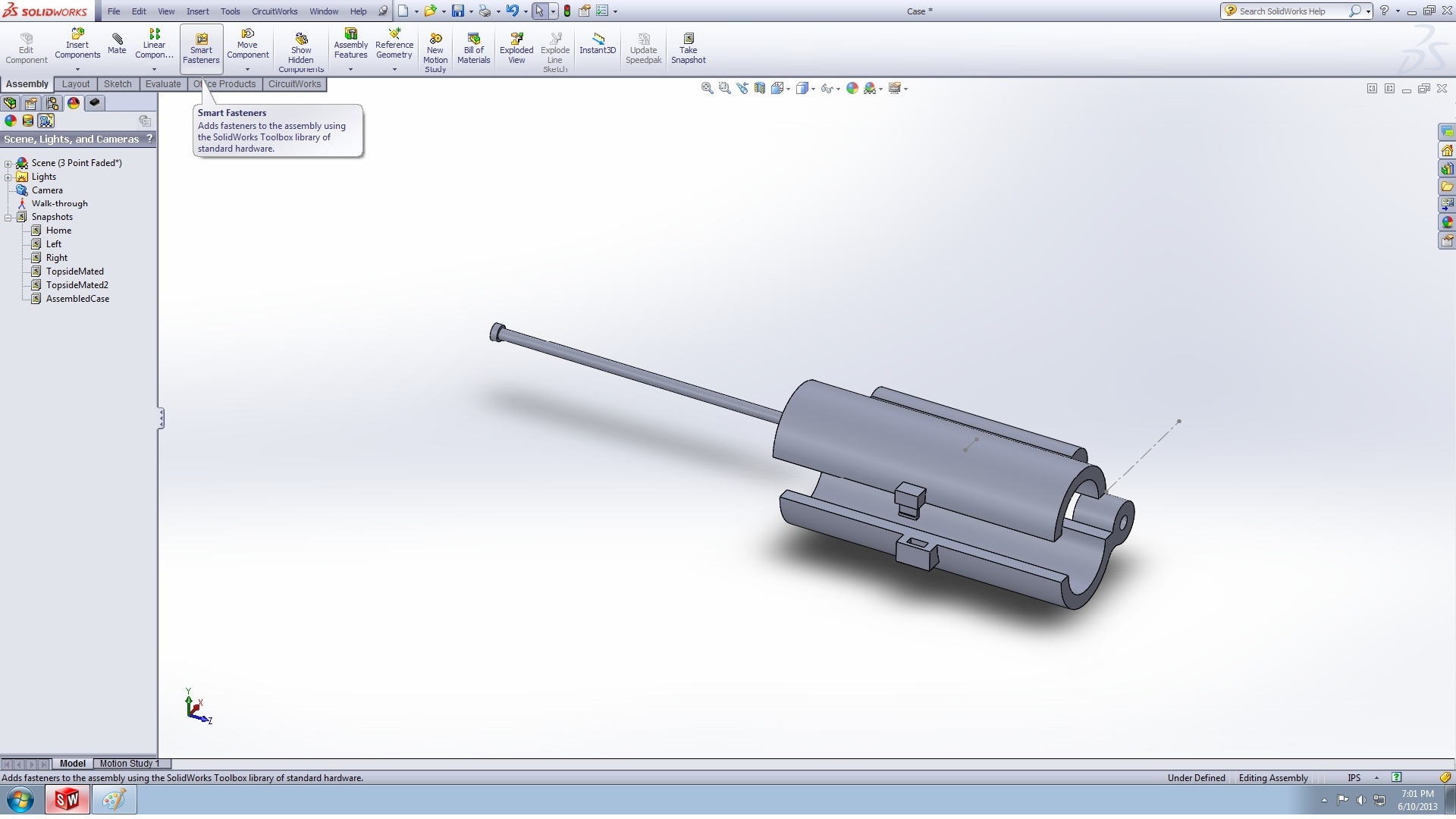Switch to the CircuitWorks command tab
The image size is (1456, 819).
[x=294, y=84]
